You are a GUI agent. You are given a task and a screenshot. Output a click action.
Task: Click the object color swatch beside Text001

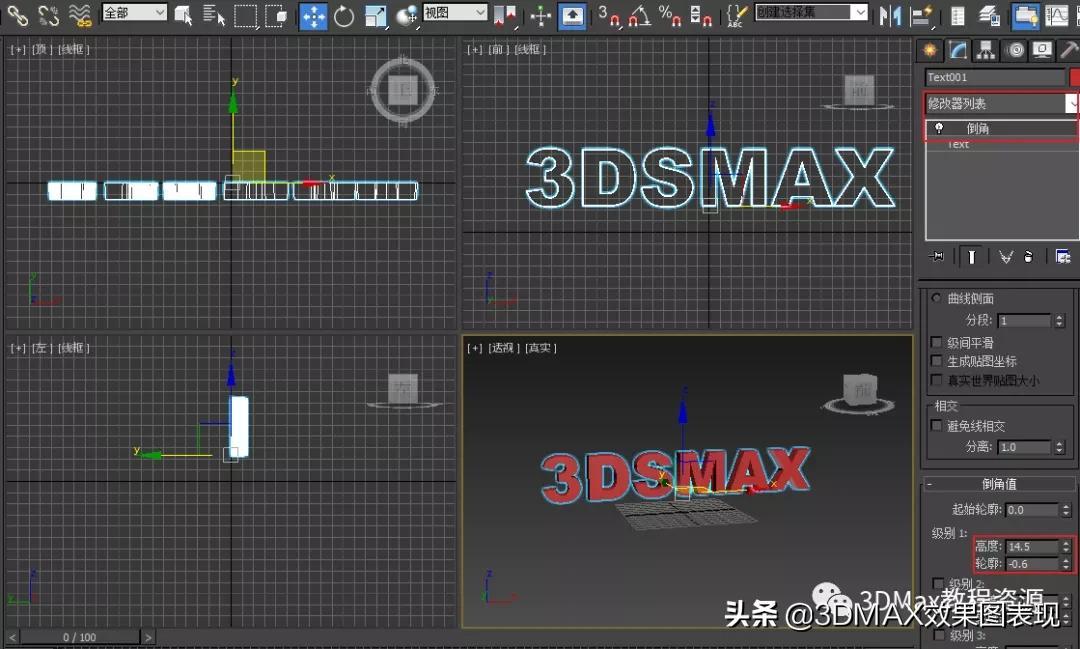pos(1075,77)
